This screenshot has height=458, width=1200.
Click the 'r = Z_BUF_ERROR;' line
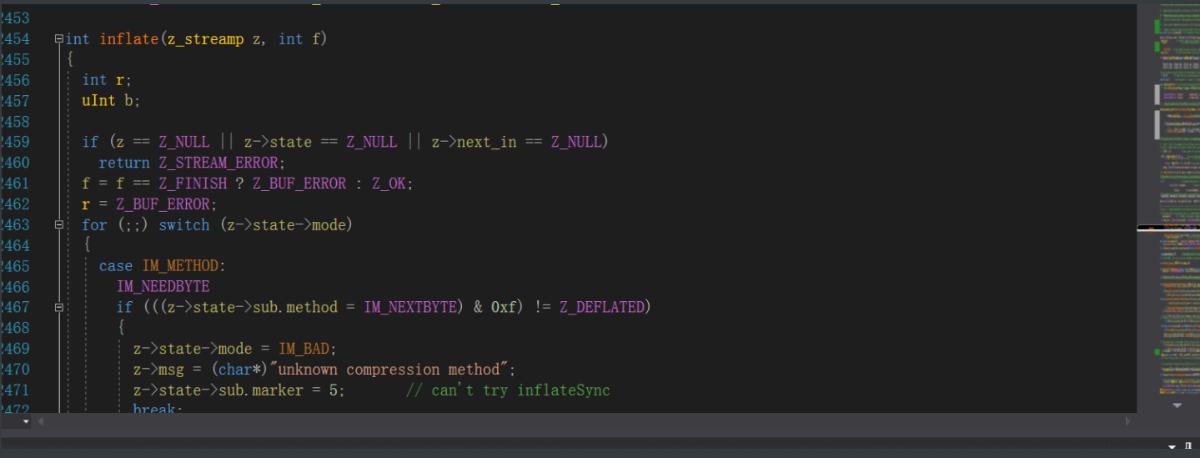149,203
